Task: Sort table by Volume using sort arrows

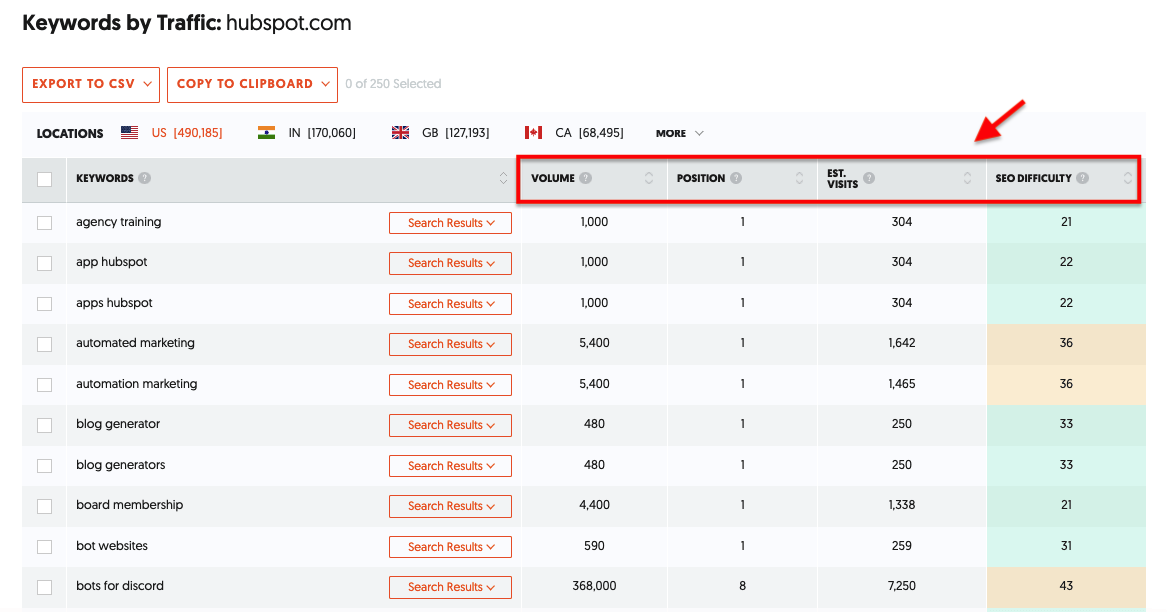Action: coord(649,179)
